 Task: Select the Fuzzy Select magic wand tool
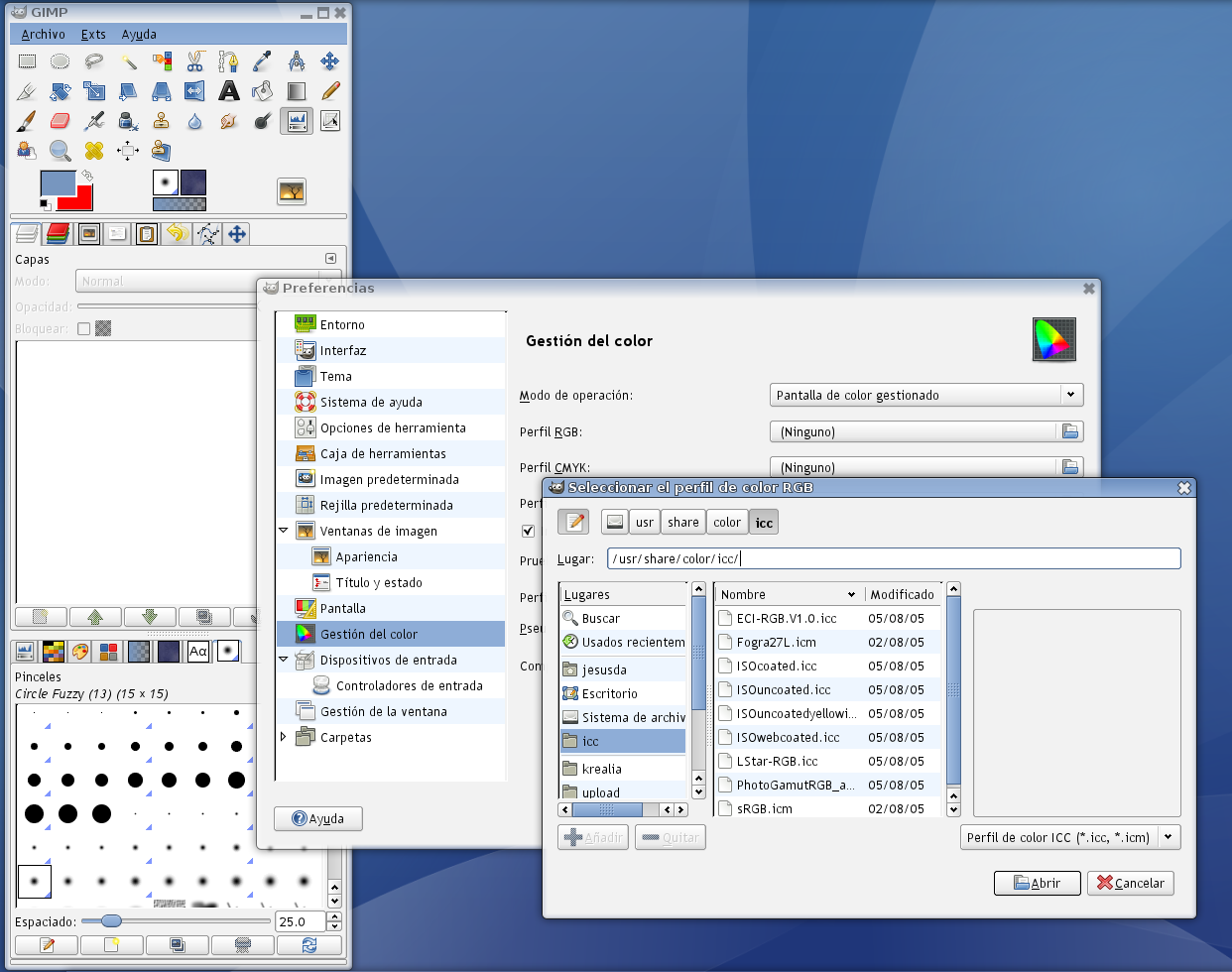point(128,61)
